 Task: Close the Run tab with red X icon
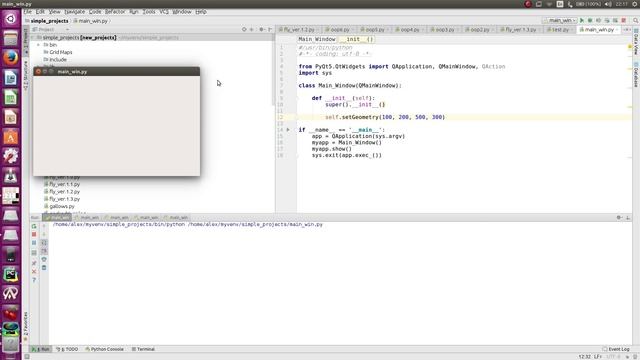point(34,271)
